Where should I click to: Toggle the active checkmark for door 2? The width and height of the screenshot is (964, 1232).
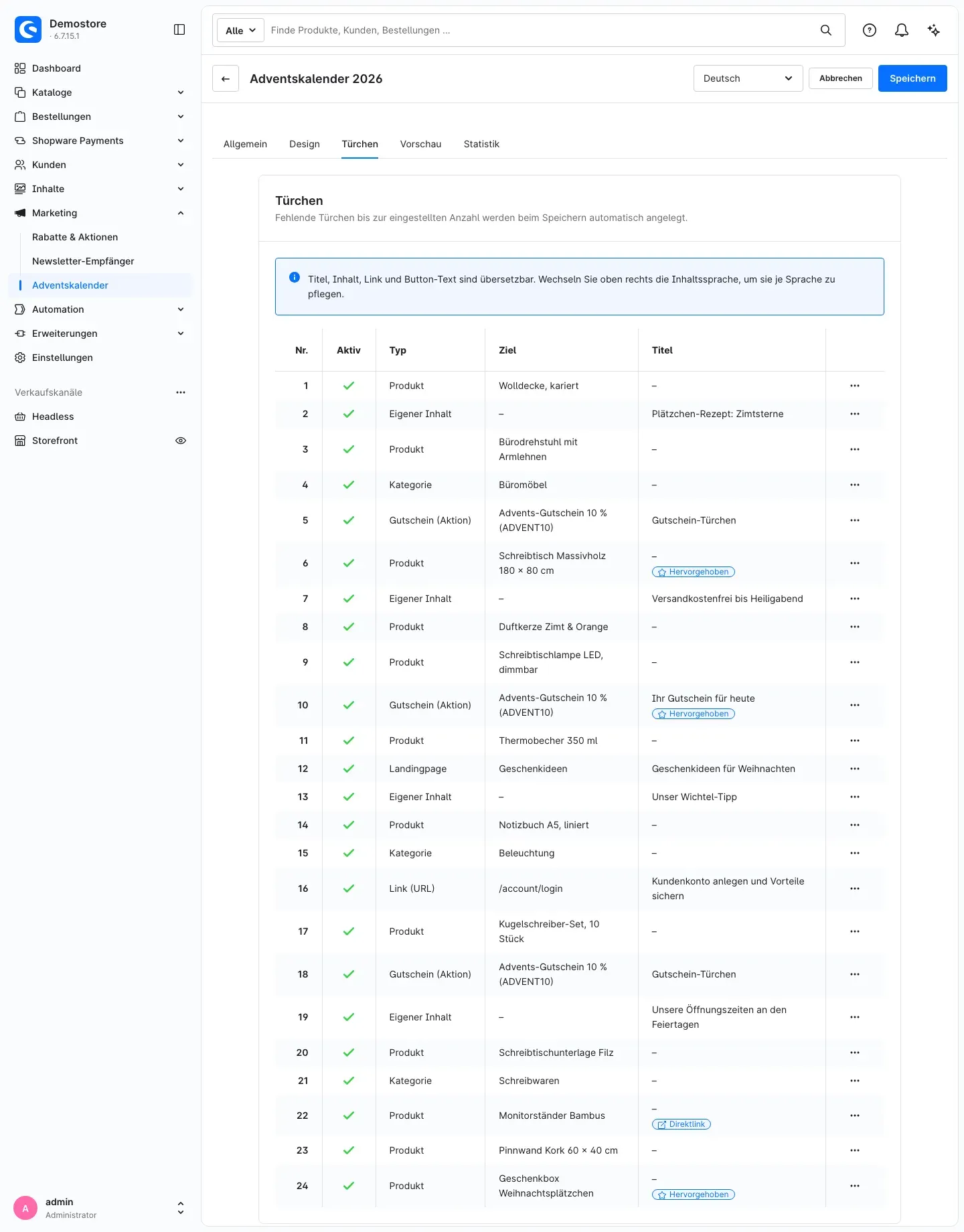349,414
